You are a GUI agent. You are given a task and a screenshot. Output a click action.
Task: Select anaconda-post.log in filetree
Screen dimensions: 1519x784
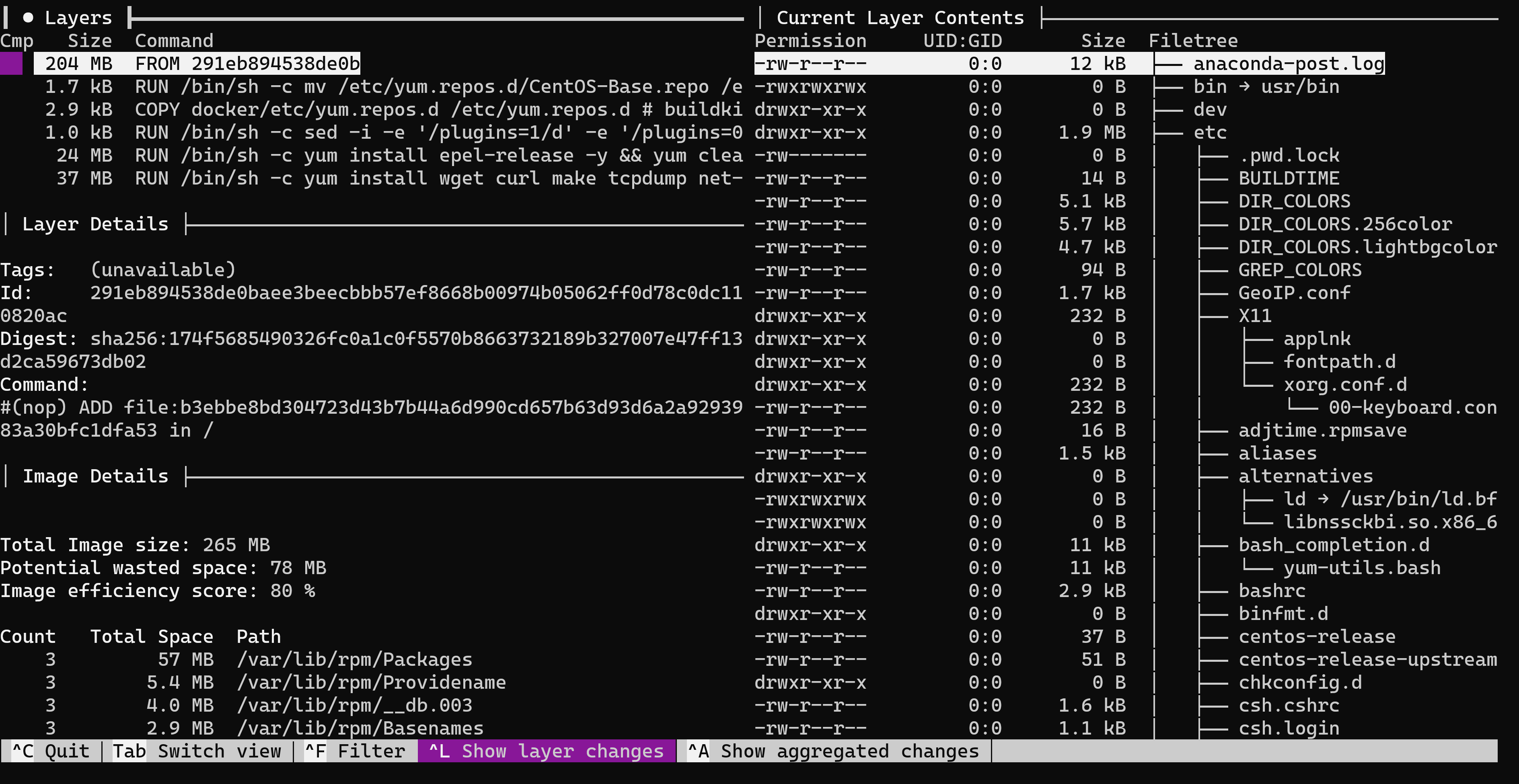click(1288, 64)
